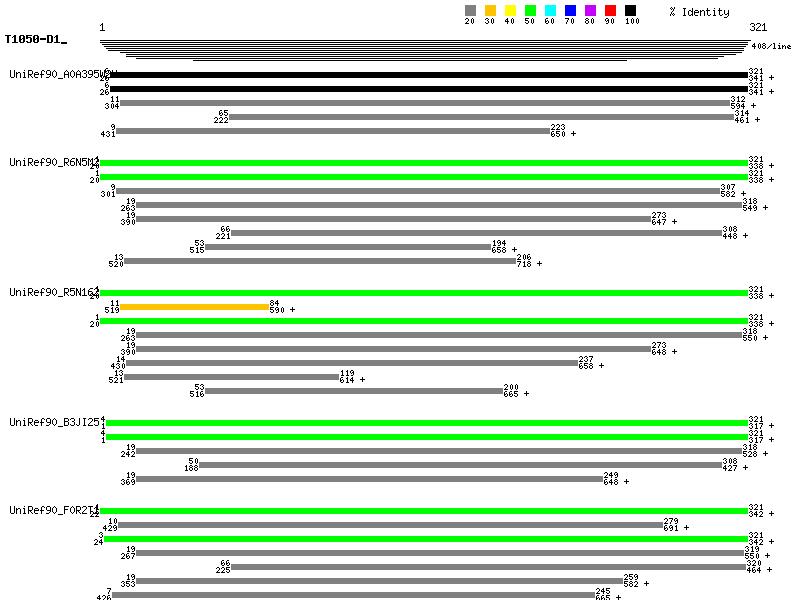Select the blue 70% identity swatch

(x=570, y=11)
